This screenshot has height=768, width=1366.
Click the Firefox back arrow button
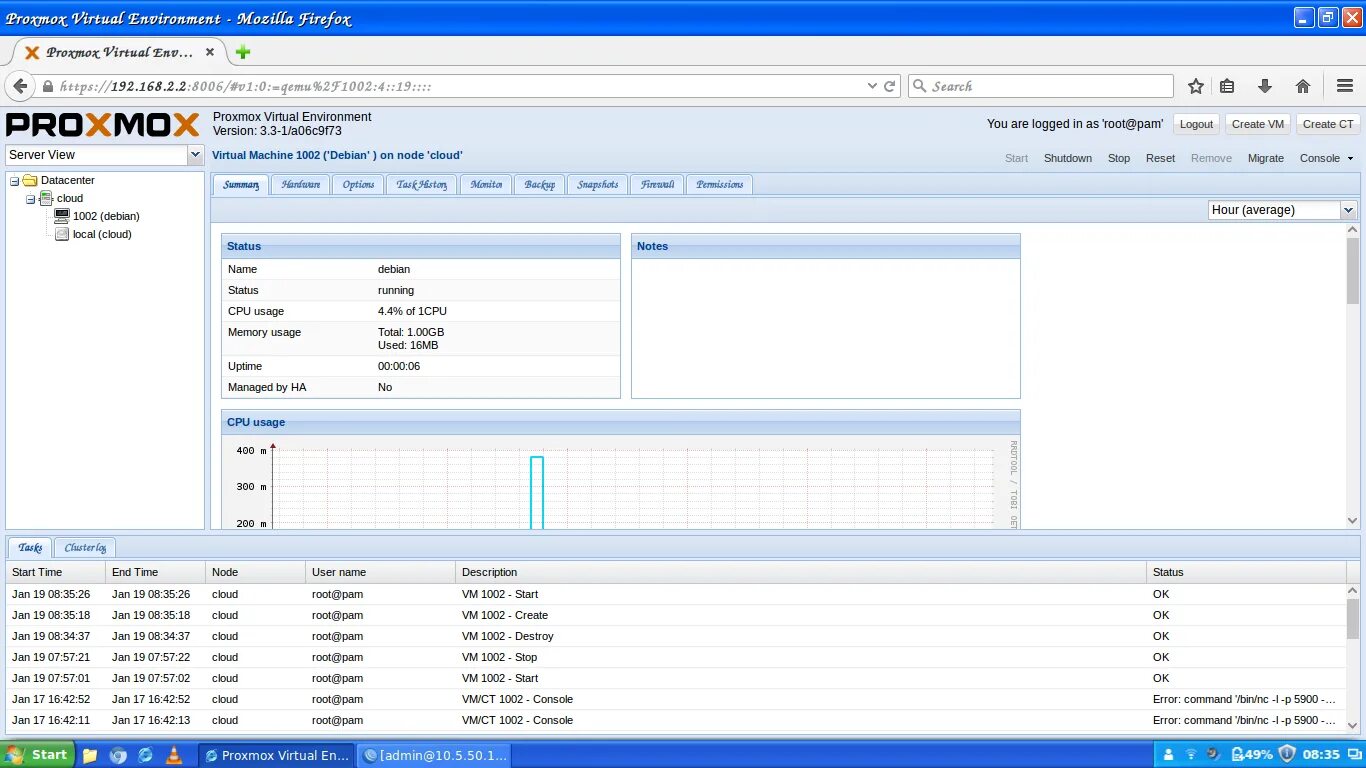point(20,86)
